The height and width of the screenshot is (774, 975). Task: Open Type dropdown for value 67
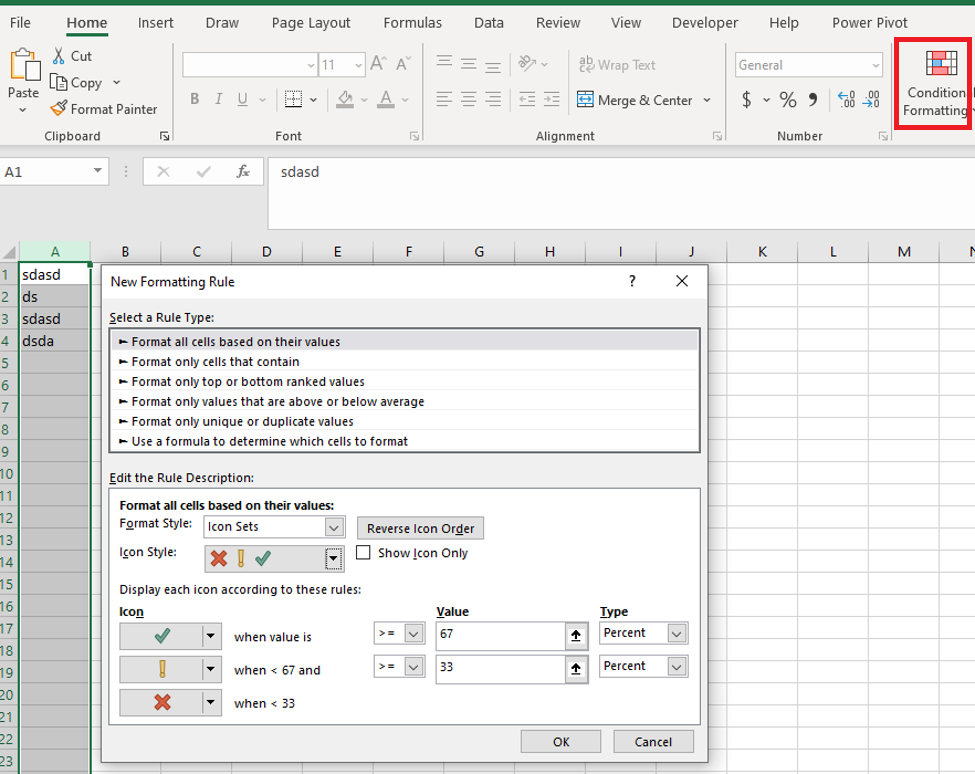point(677,633)
